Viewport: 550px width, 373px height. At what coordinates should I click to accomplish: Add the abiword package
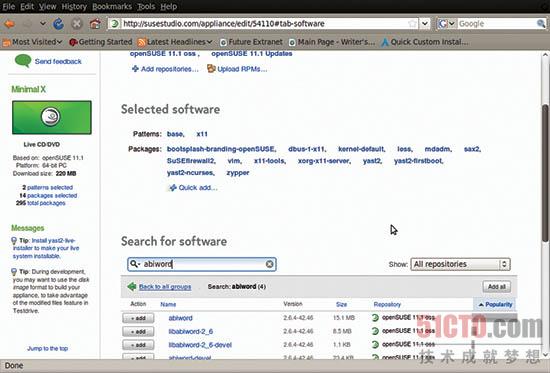click(138, 318)
